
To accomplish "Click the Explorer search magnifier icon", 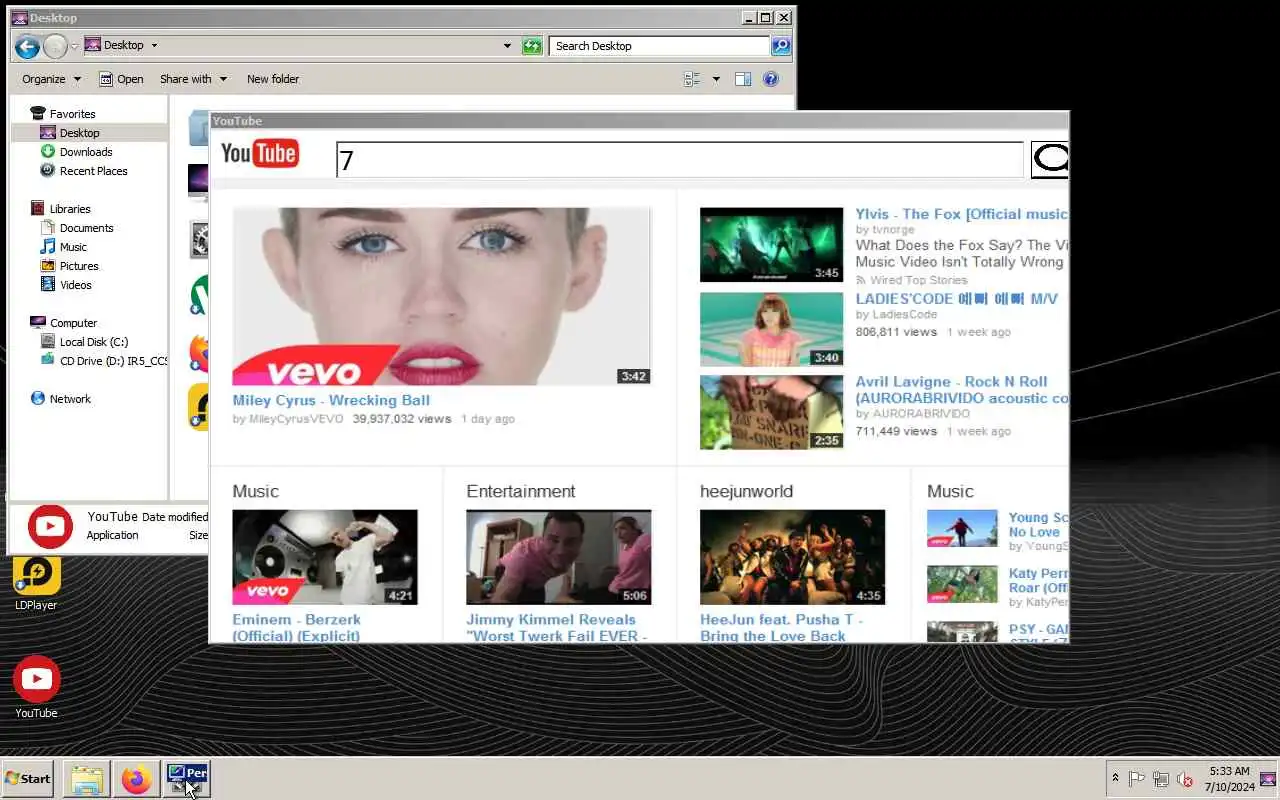I will coord(781,45).
